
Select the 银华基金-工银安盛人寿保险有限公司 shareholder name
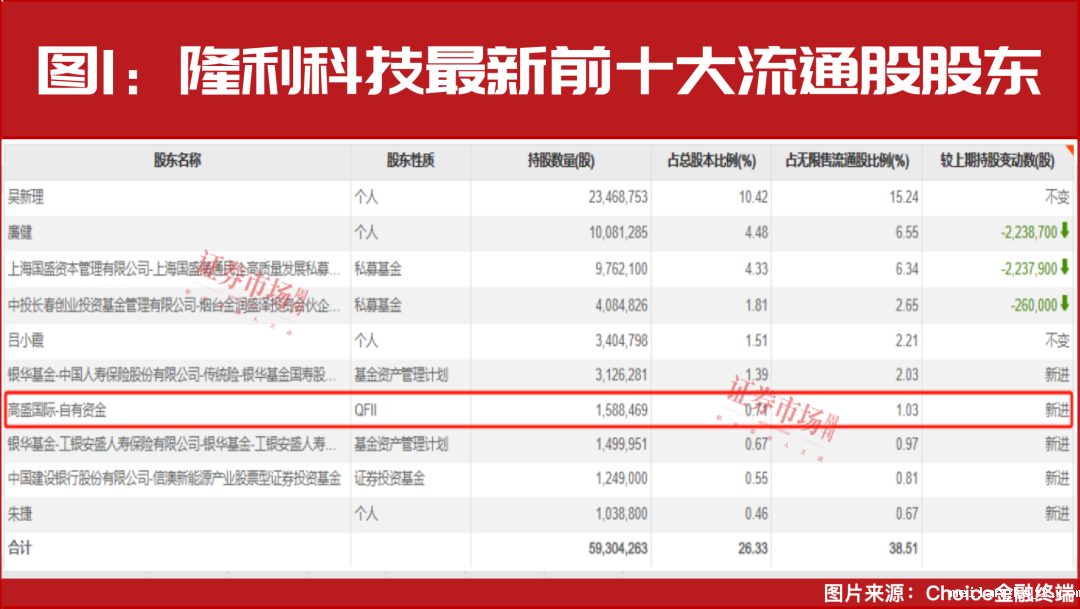click(172, 444)
